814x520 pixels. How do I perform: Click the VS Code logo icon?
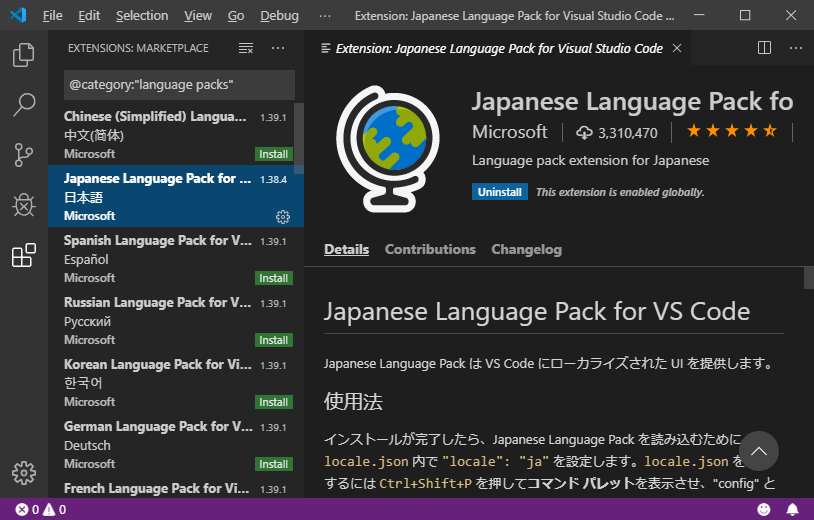pyautogui.click(x=18, y=15)
